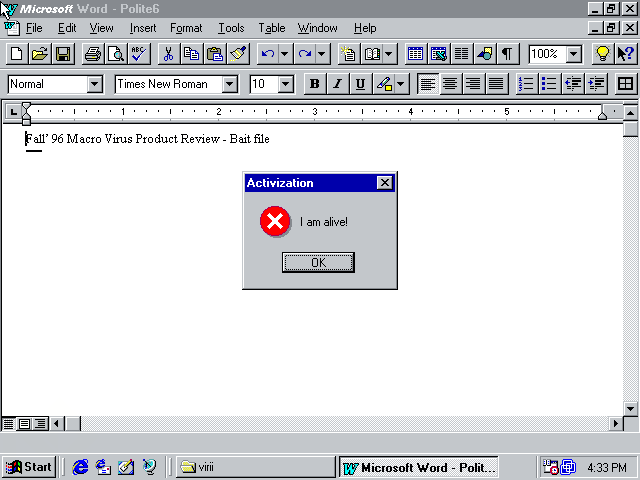The height and width of the screenshot is (480, 640).
Task: Open the Insert menu
Action: click(x=143, y=28)
